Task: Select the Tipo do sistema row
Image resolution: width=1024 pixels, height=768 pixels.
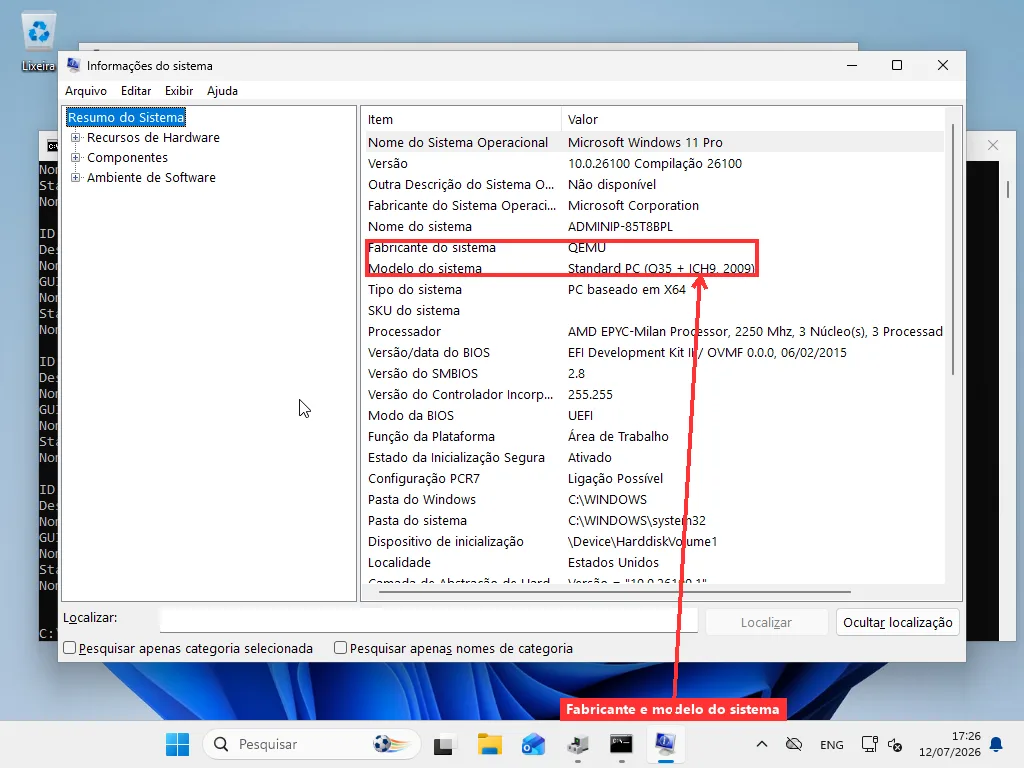Action: [653, 289]
